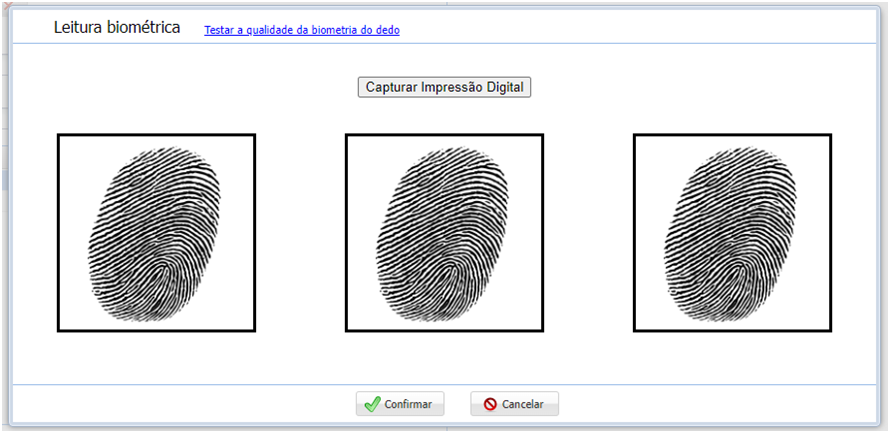Confirm the biometric reading with Confirmar
The width and height of the screenshot is (890, 433).
pyautogui.click(x=400, y=404)
